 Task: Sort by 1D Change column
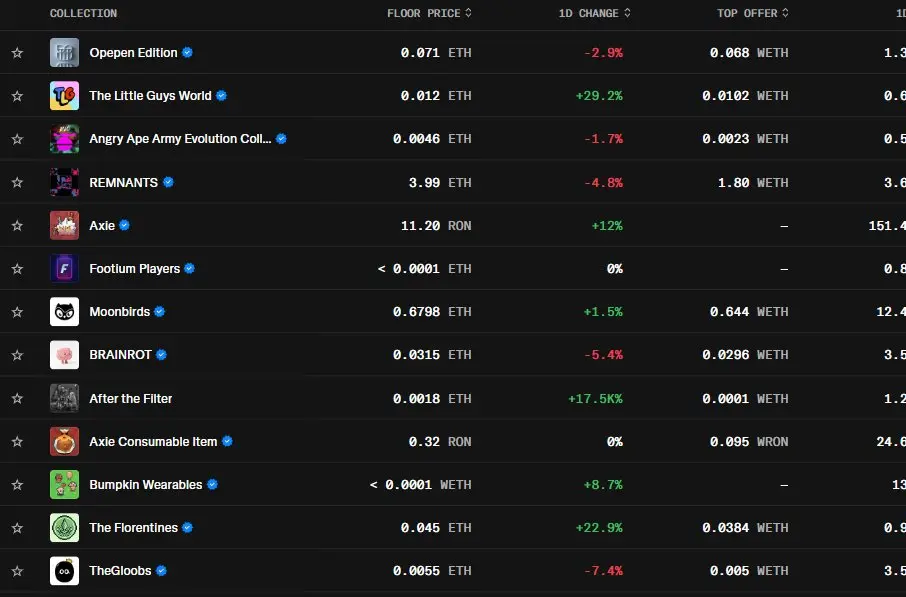594,13
